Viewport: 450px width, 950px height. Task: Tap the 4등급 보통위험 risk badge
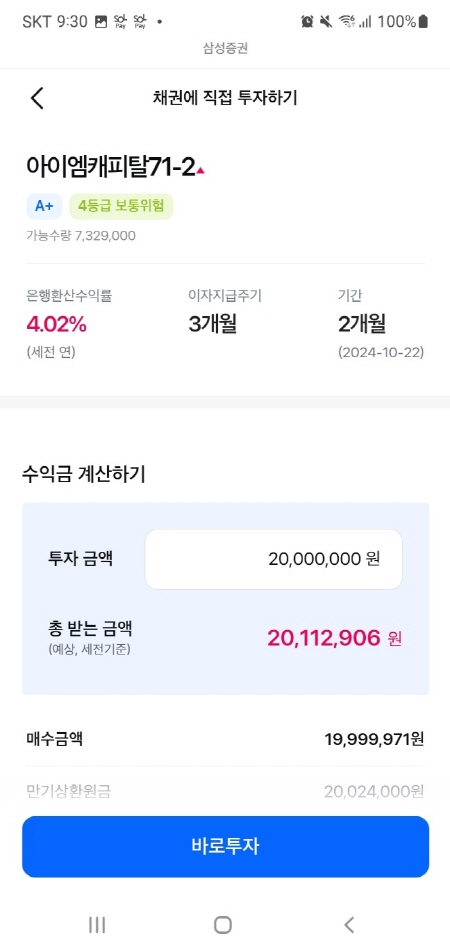121,206
